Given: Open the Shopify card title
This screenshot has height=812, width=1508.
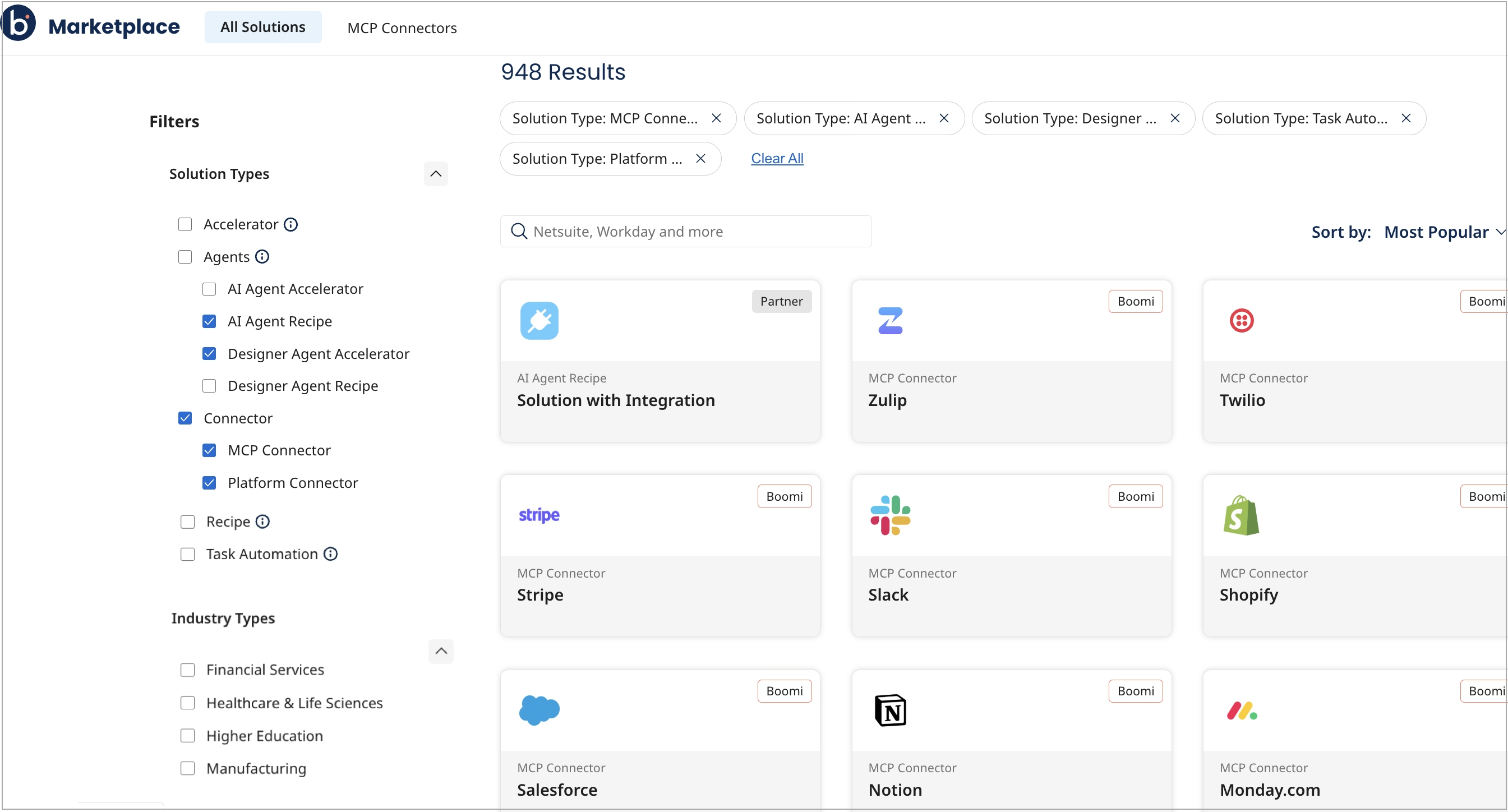Looking at the screenshot, I should (1248, 594).
